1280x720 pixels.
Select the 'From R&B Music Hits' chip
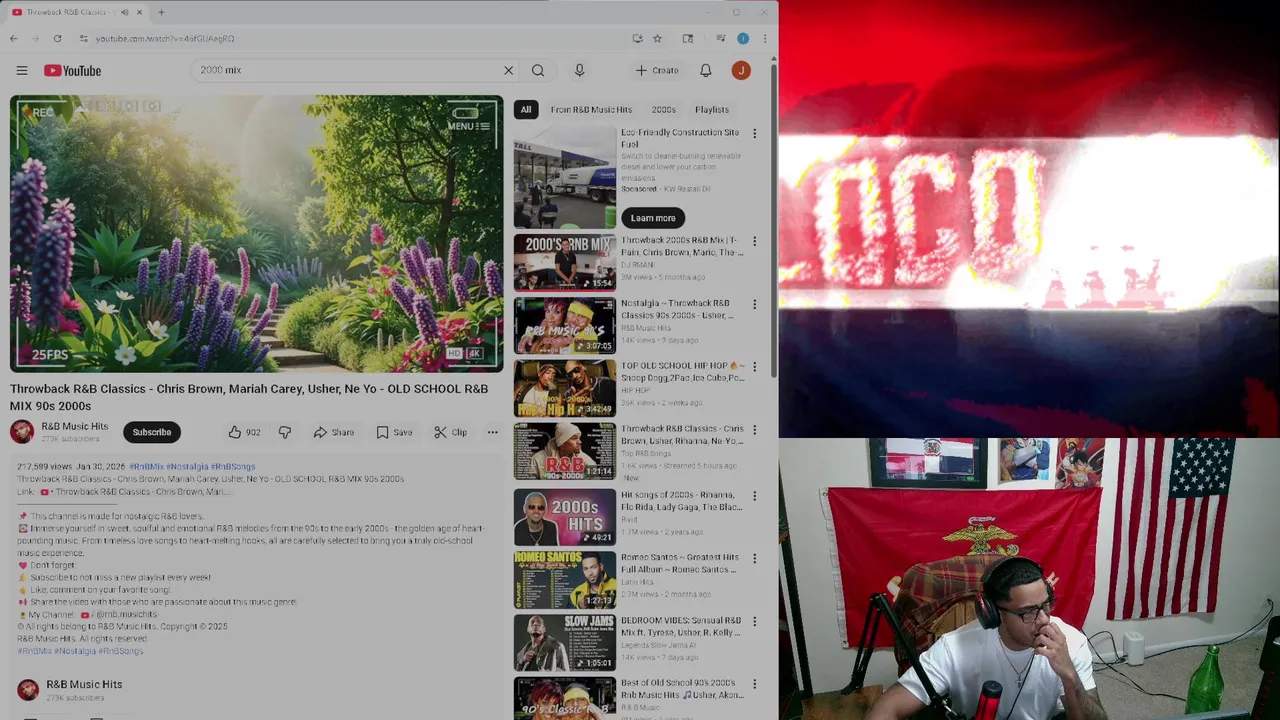(591, 110)
